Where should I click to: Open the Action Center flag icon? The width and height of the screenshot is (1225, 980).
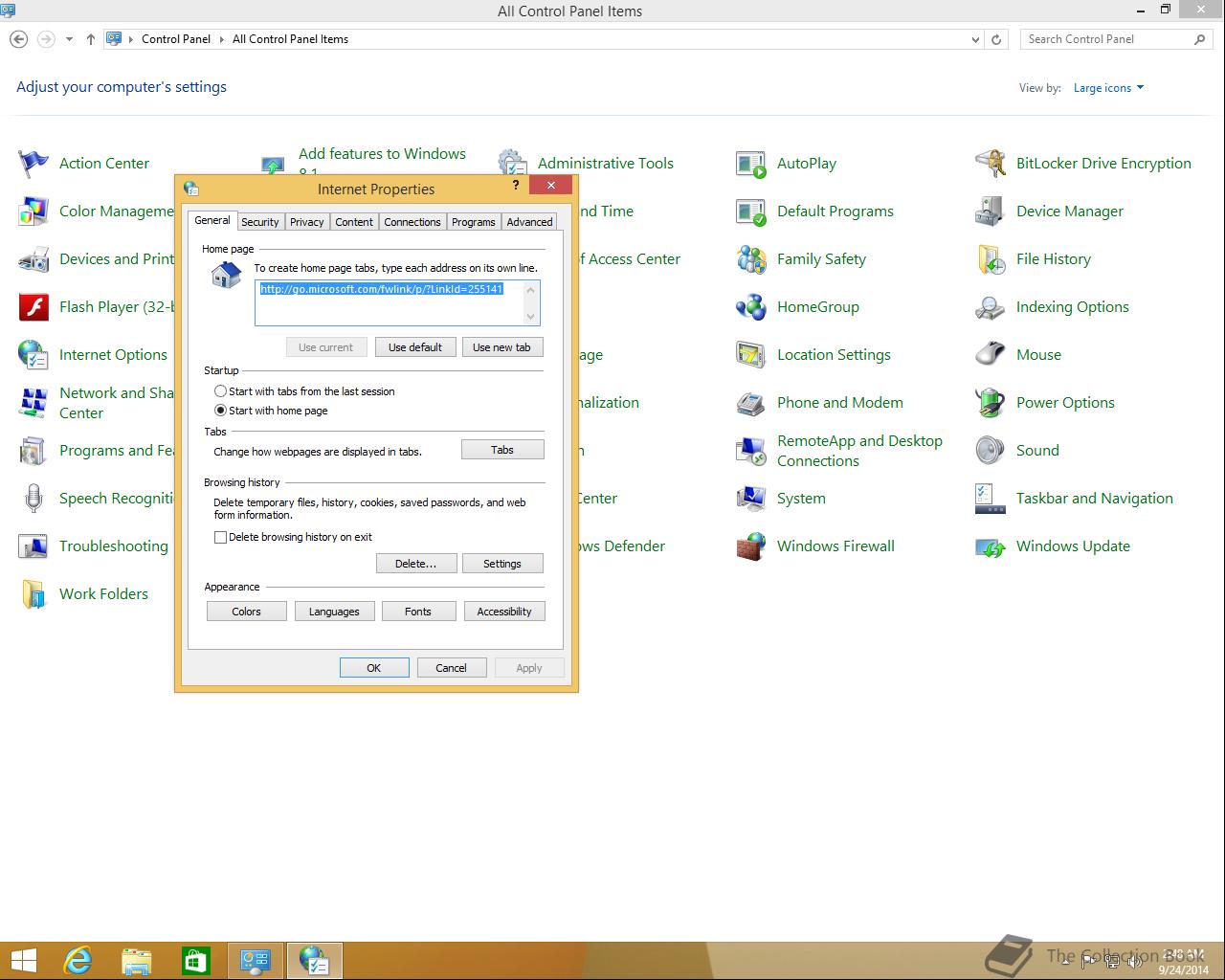pyautogui.click(x=33, y=164)
